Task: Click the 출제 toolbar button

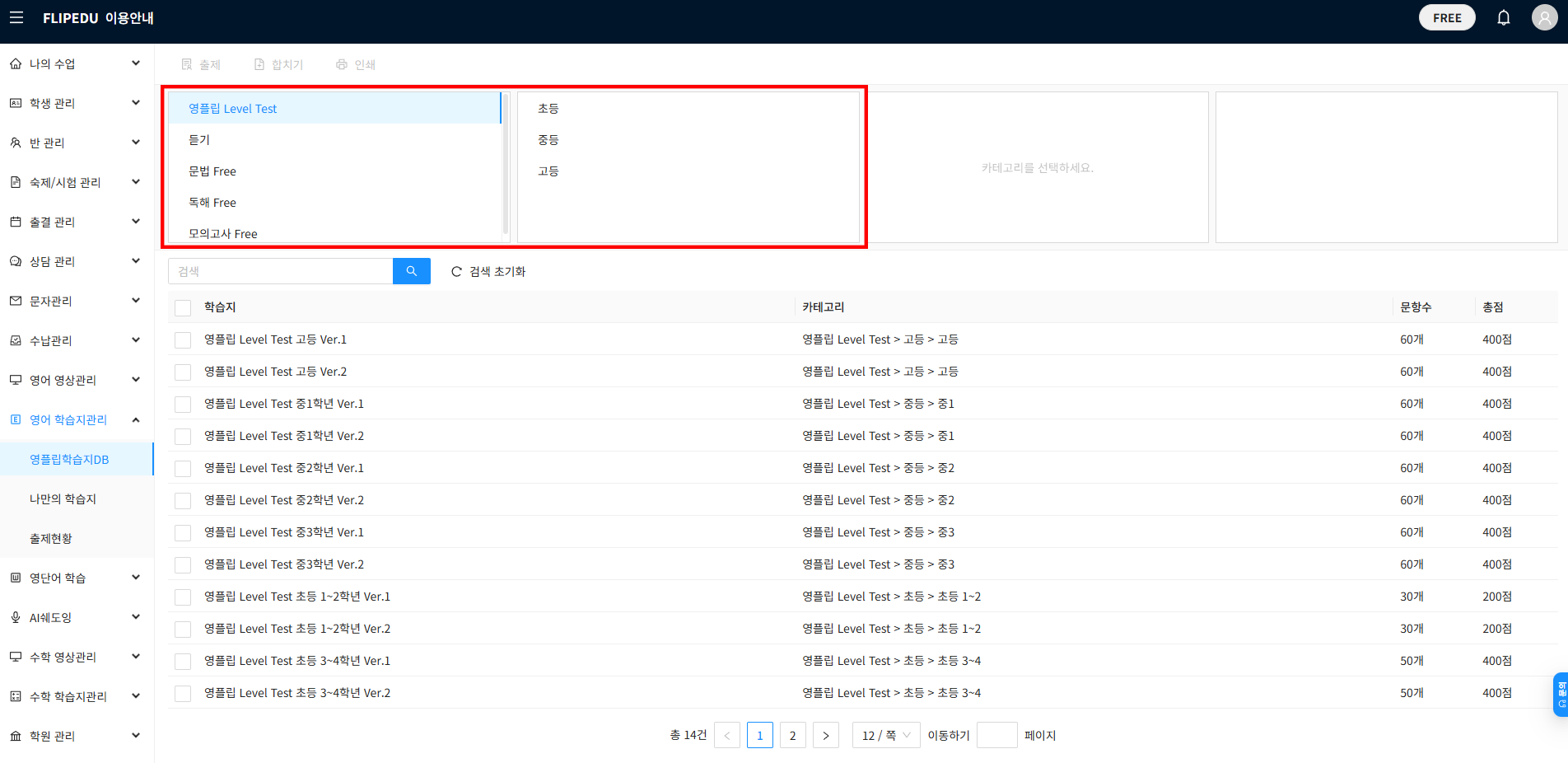Action: pyautogui.click(x=201, y=64)
